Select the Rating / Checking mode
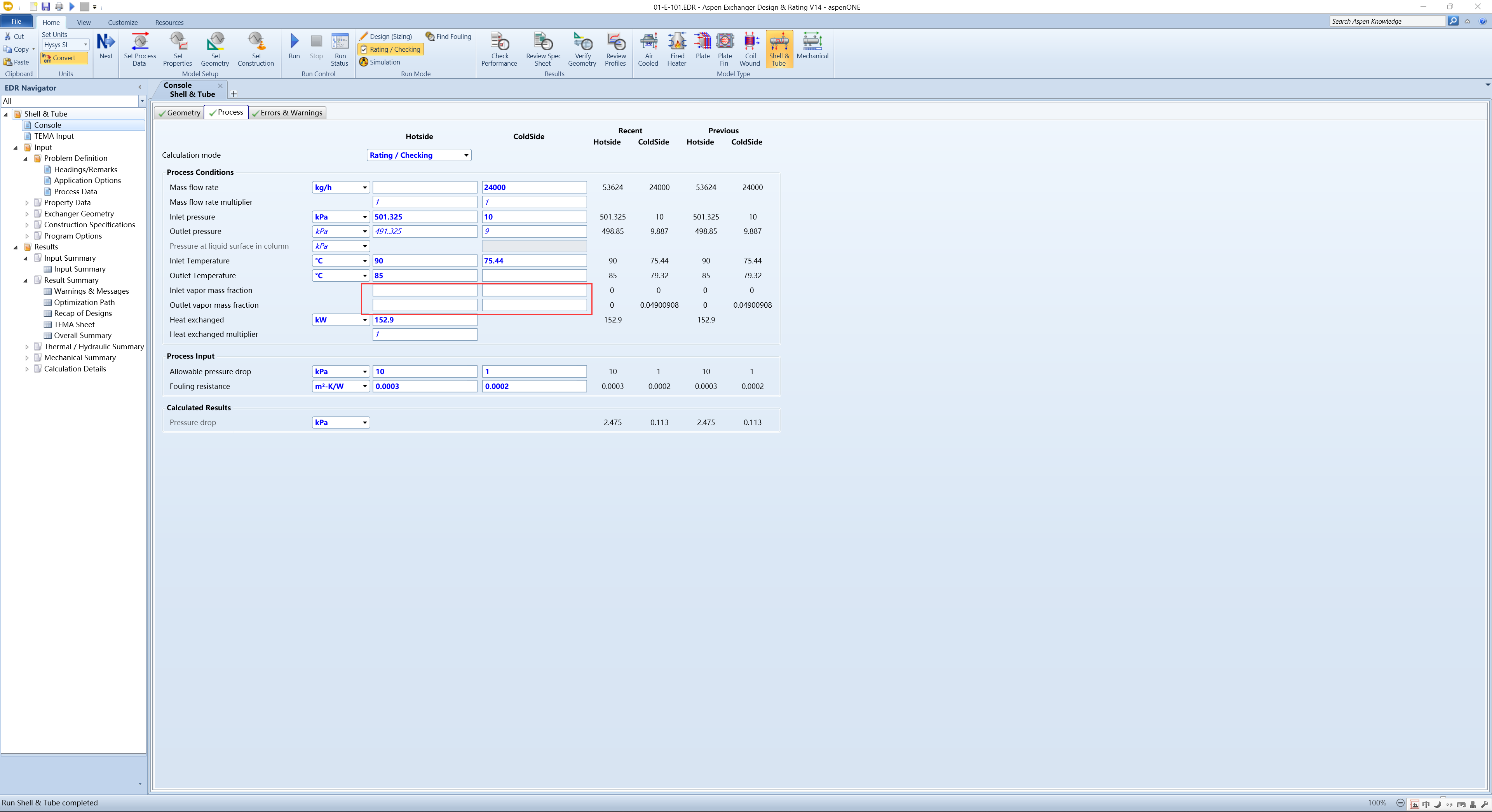The height and width of the screenshot is (812, 1492). pos(390,49)
